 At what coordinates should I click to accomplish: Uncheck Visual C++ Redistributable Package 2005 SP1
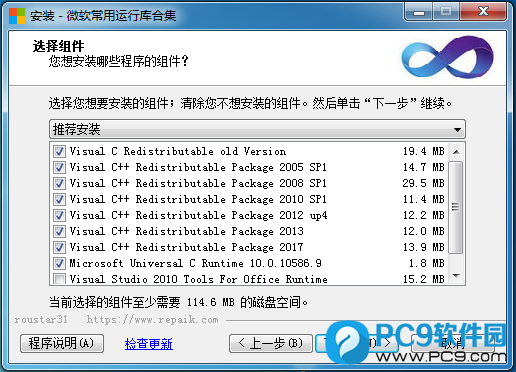coord(59,167)
